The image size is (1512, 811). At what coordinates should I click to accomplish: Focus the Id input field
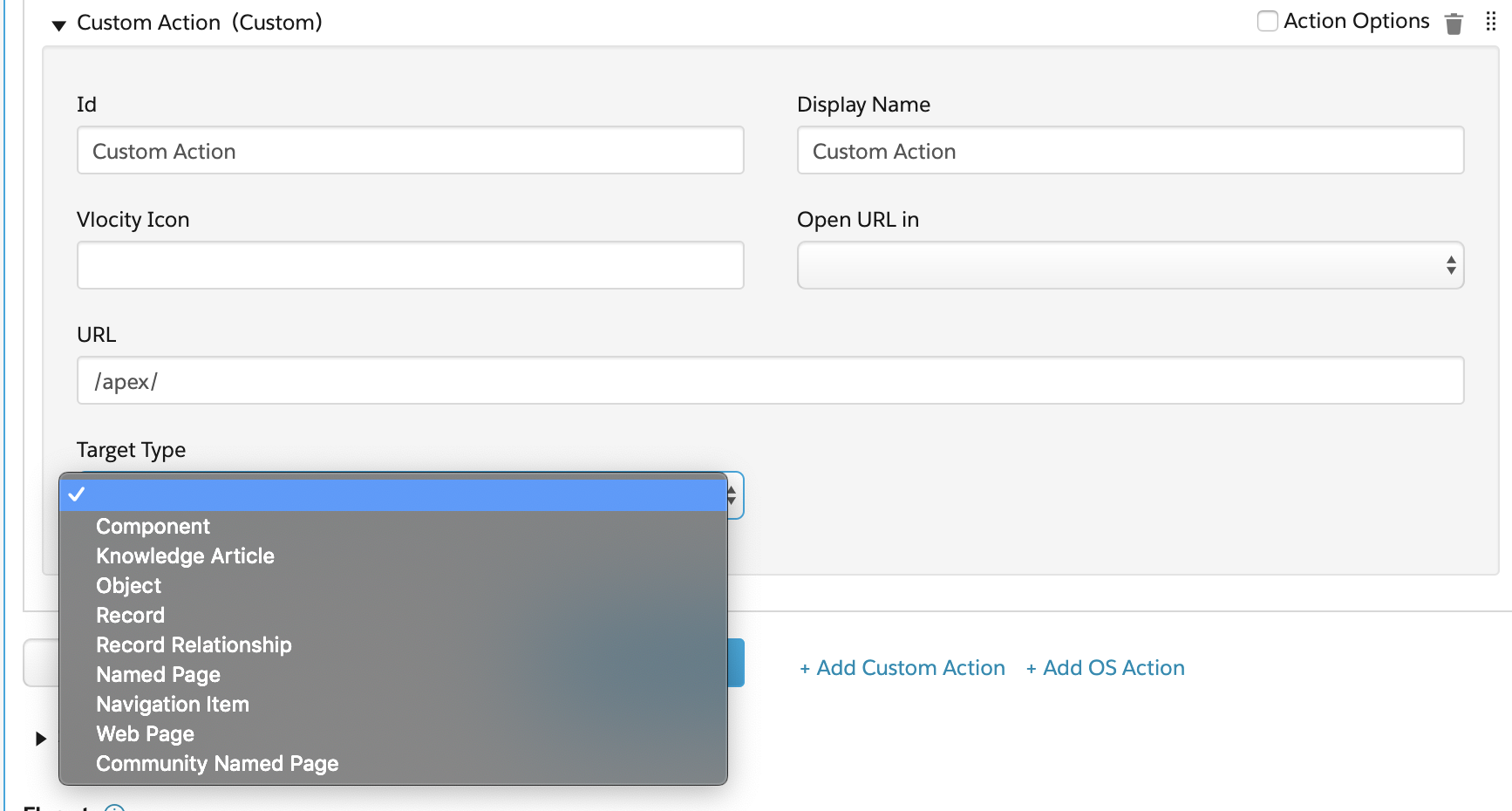point(410,150)
